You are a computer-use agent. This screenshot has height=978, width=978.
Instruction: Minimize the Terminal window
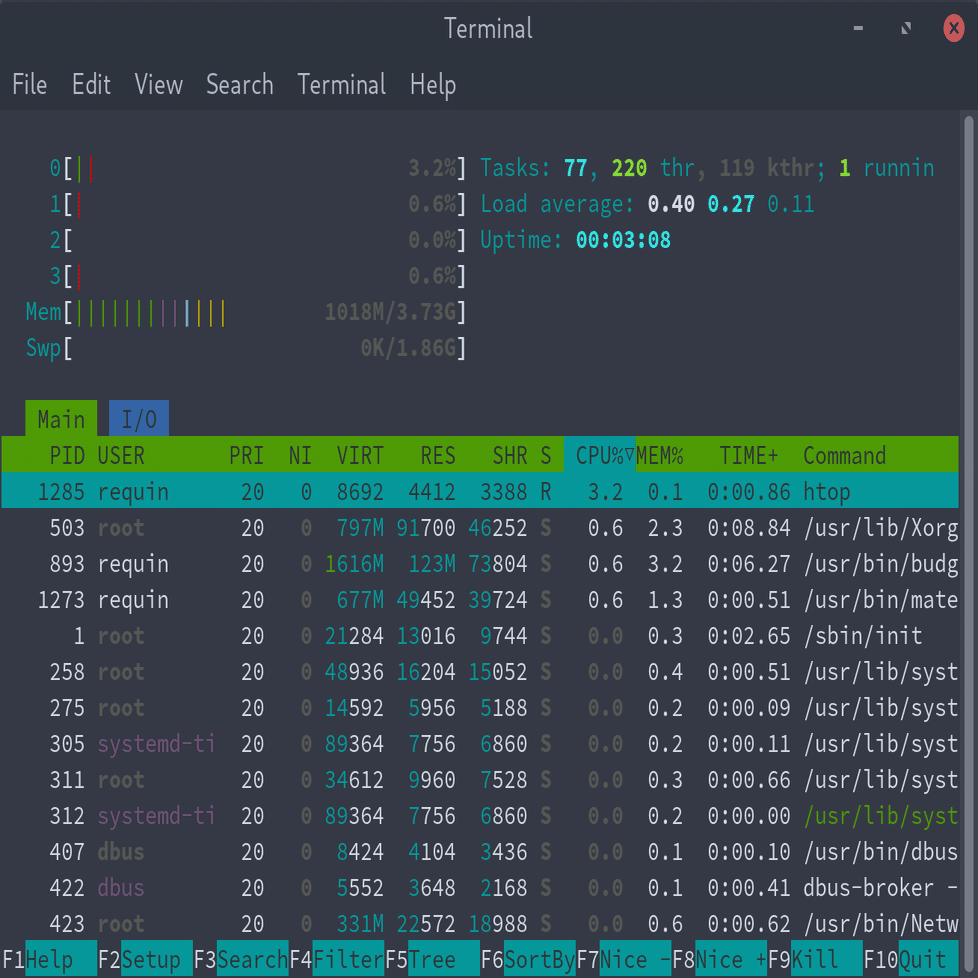point(858,28)
